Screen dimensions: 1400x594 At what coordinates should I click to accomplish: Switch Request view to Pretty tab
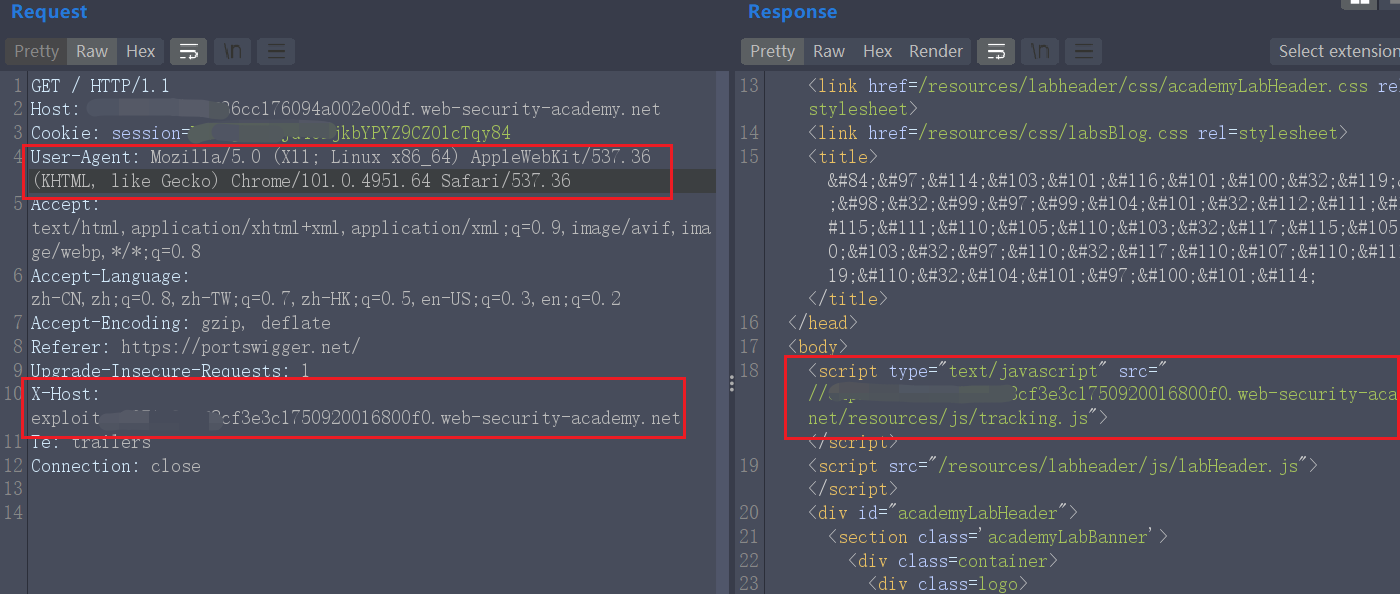pyautogui.click(x=37, y=51)
